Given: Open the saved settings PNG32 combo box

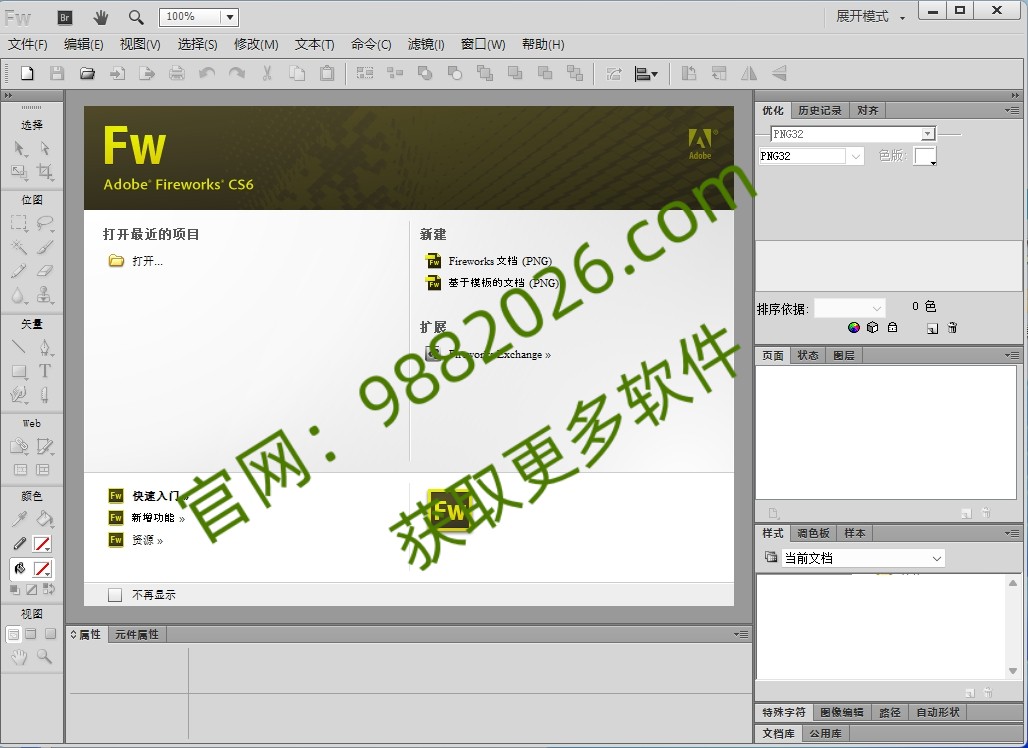Looking at the screenshot, I should (x=853, y=134).
